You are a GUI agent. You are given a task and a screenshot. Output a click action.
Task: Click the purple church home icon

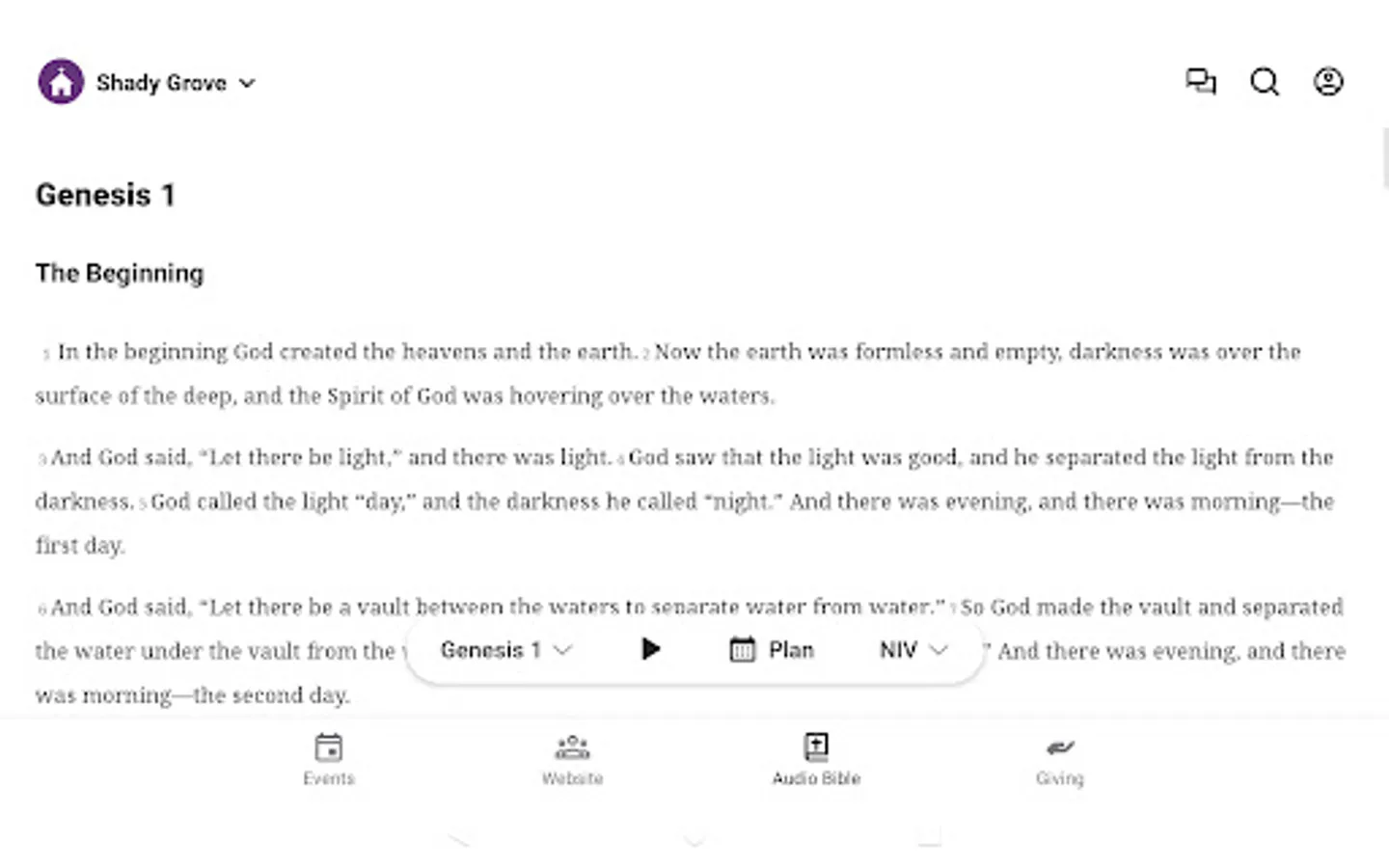click(61, 82)
